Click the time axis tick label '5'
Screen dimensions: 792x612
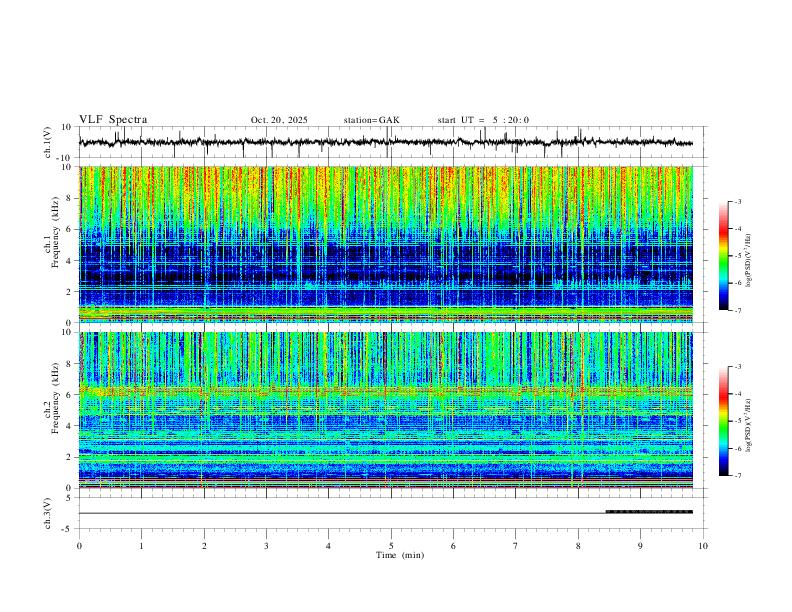(x=391, y=546)
